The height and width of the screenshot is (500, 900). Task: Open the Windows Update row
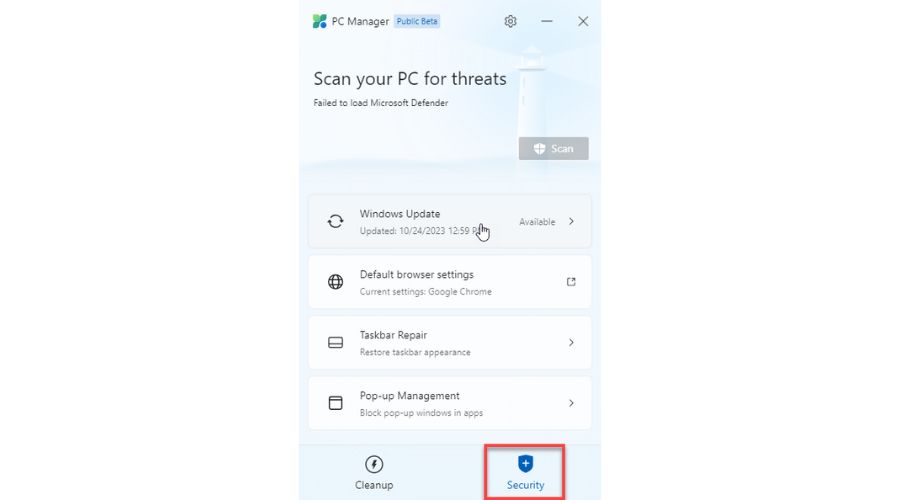(449, 222)
